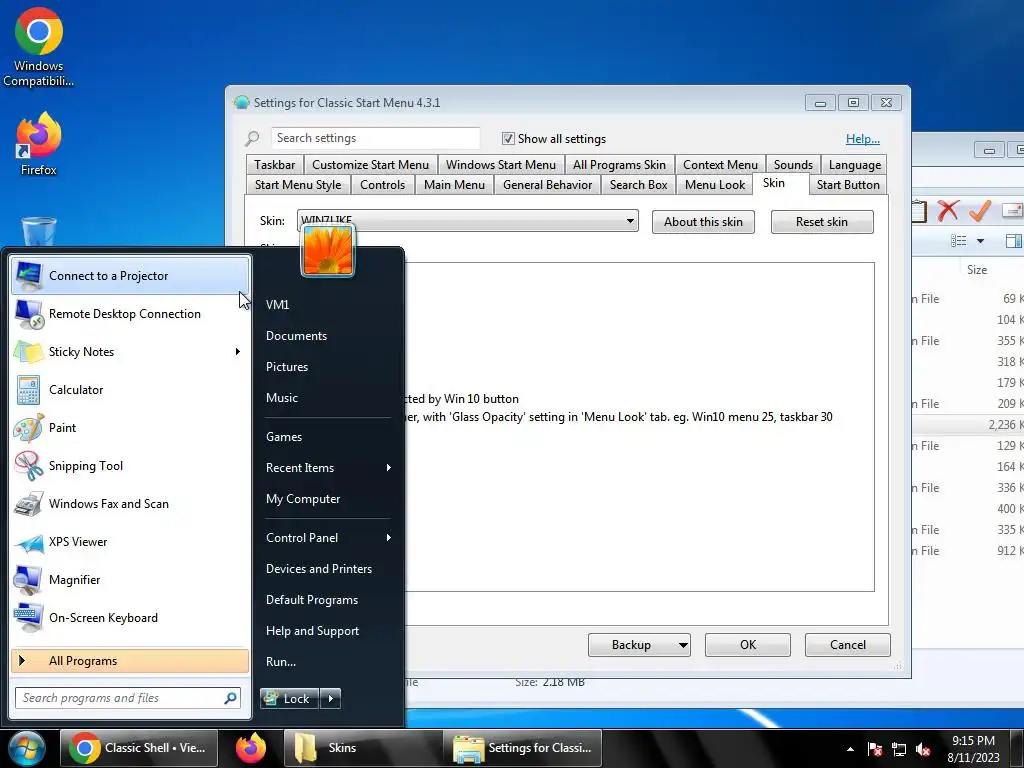Expand the Recent Items submenu
Viewport: 1024px width, 768px height.
click(389, 468)
